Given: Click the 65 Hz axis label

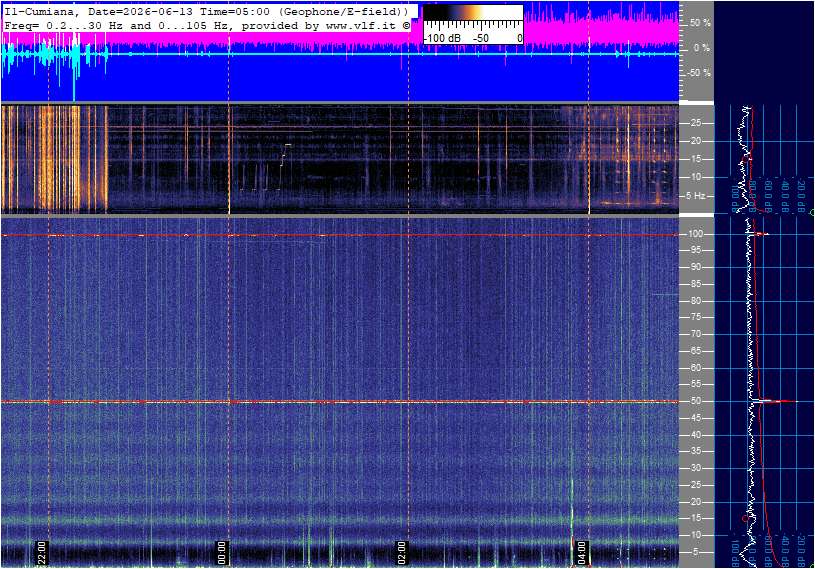Looking at the screenshot, I should click(695, 351).
